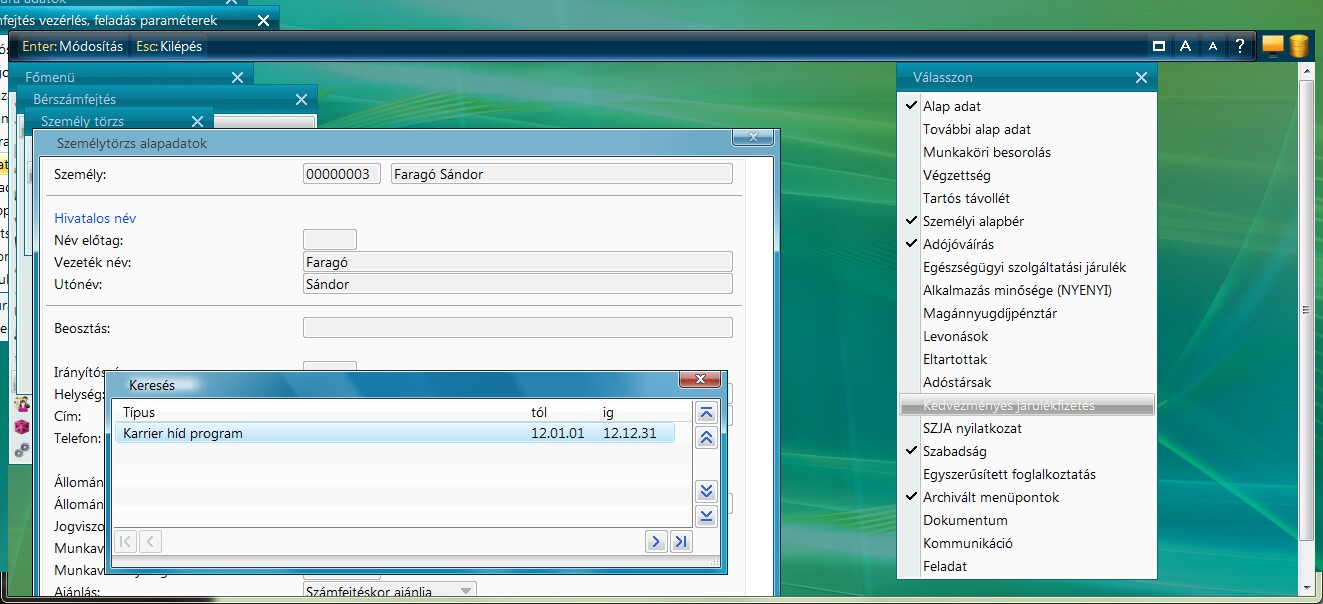Uncheck the Személyi alapbér menu item
1323x604 pixels.
pyautogui.click(x=973, y=221)
